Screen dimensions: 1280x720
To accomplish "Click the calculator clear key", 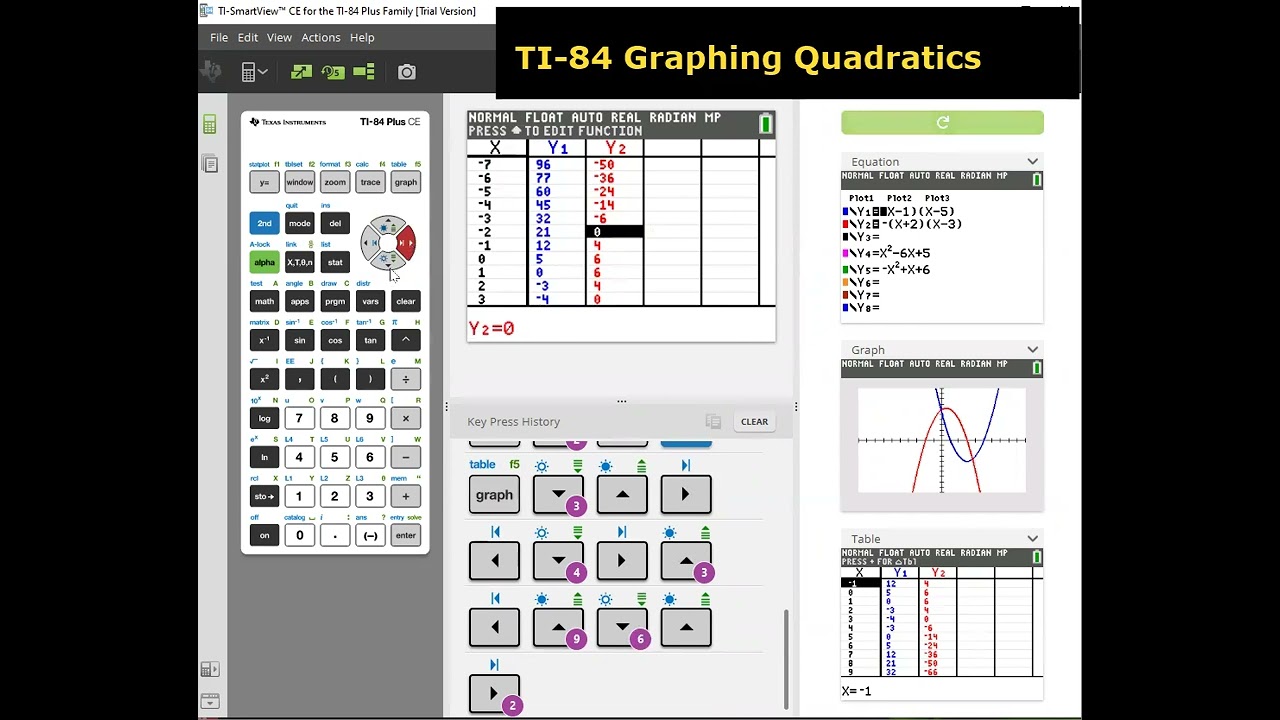I will pyautogui.click(x=405, y=301).
